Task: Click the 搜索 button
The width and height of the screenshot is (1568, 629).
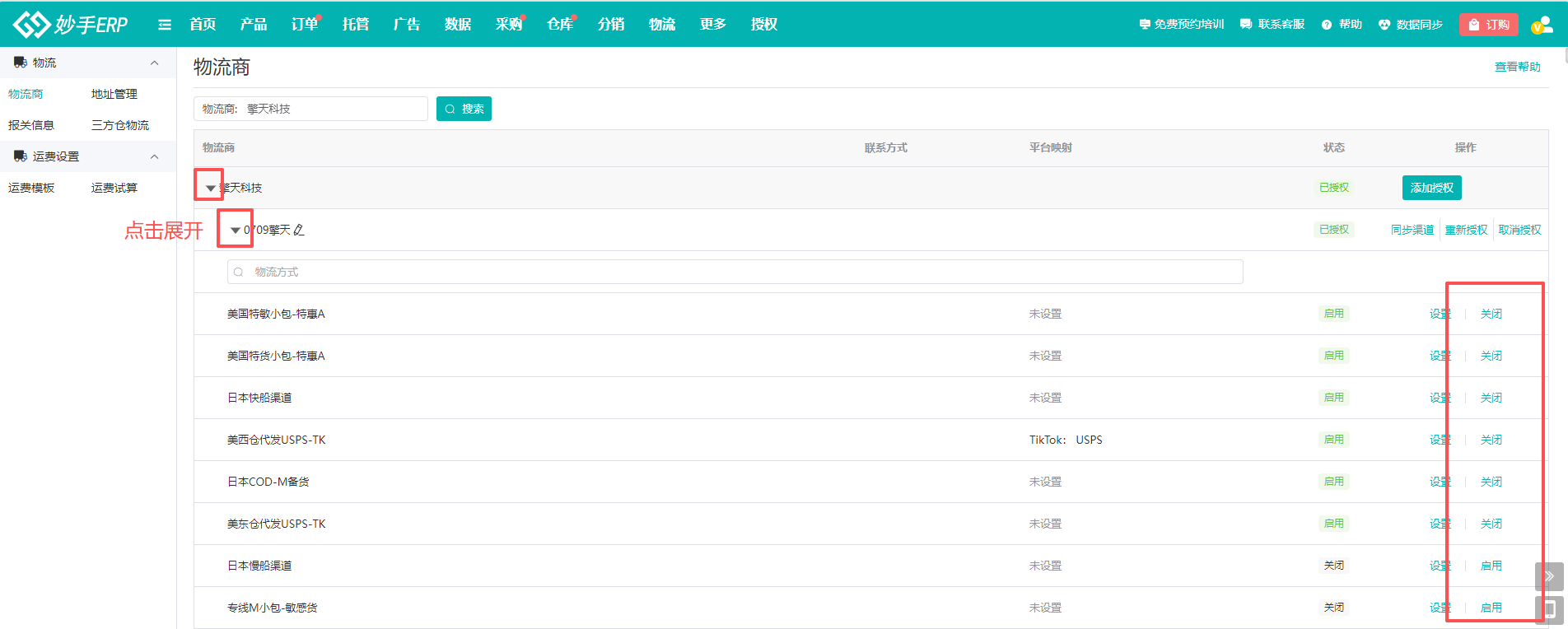Action: pos(464,109)
